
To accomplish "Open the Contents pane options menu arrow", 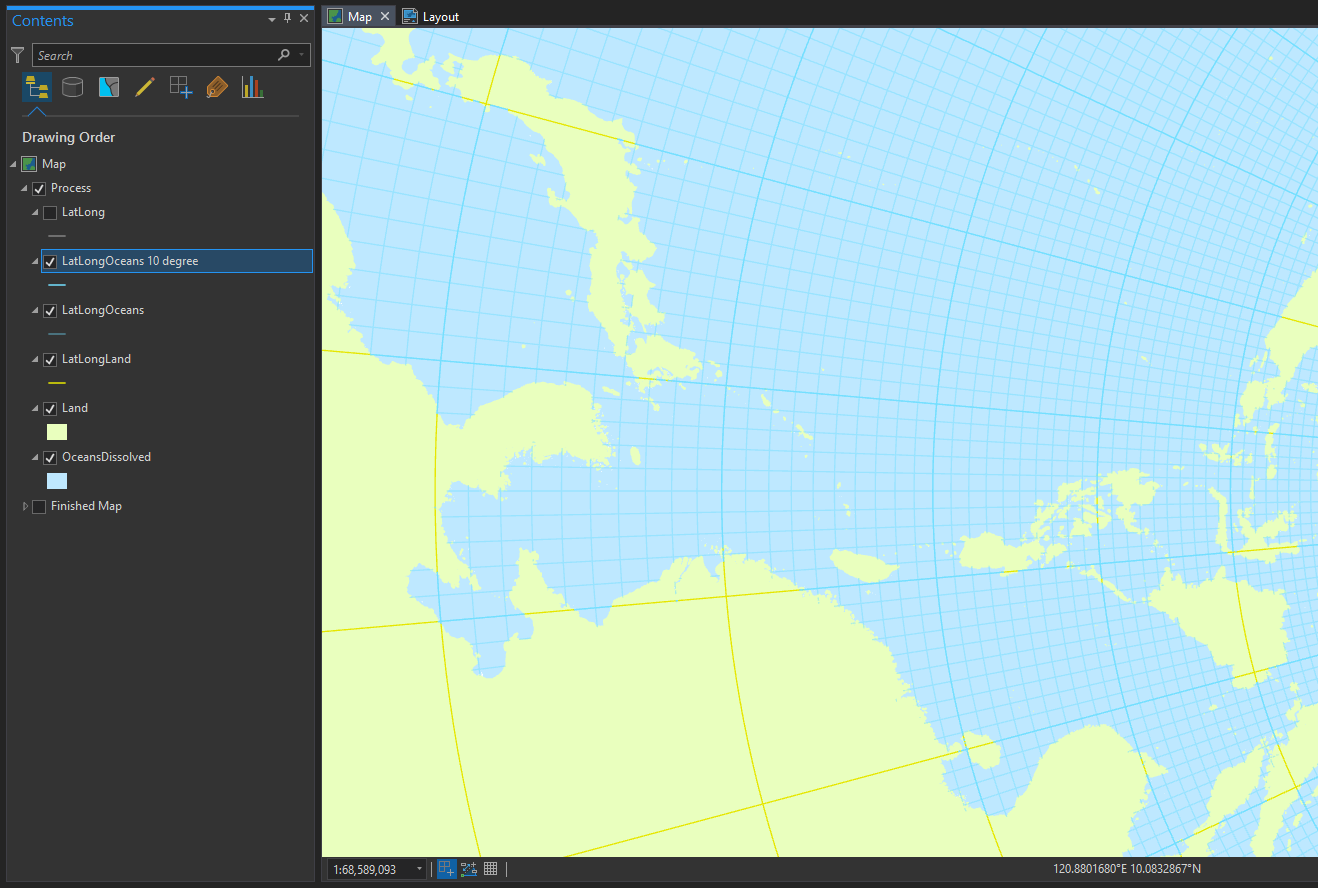I will (272, 19).
